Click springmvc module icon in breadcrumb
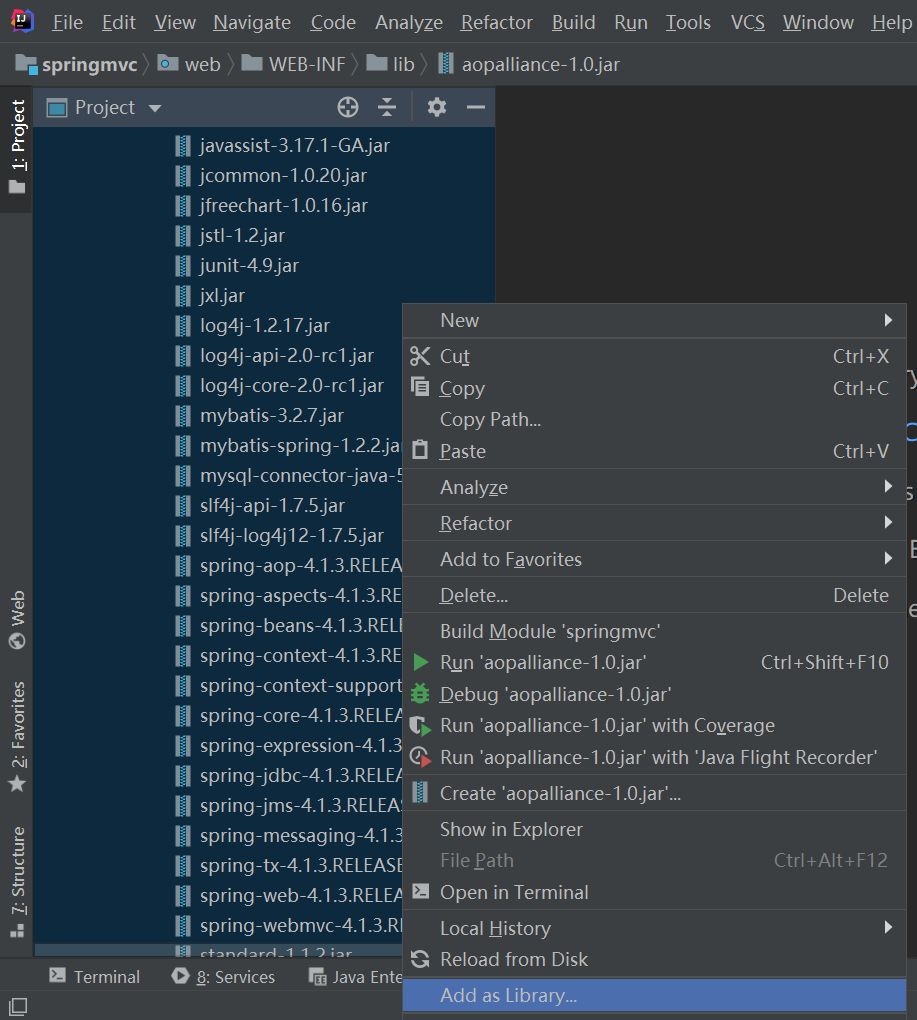 point(26,64)
